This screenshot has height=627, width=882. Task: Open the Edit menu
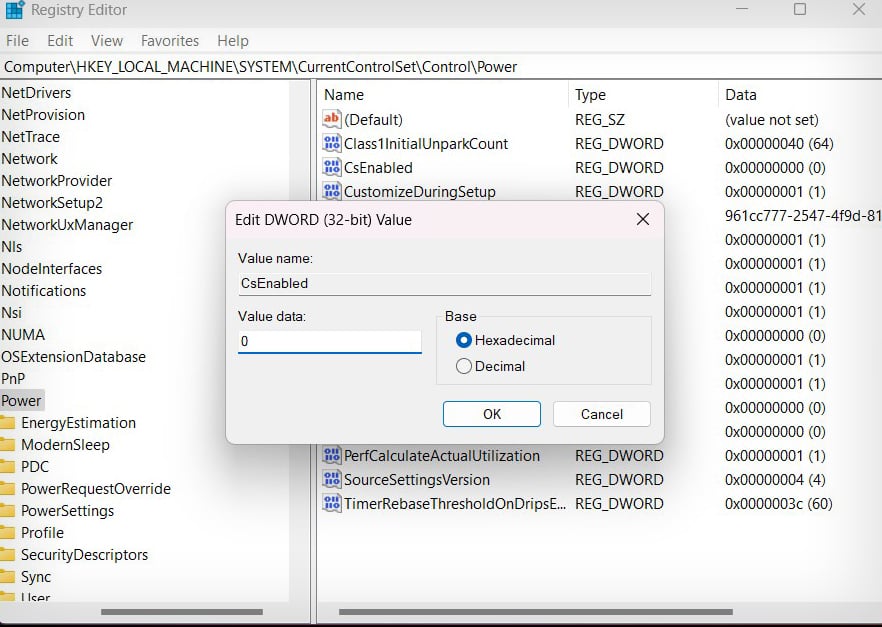(60, 40)
